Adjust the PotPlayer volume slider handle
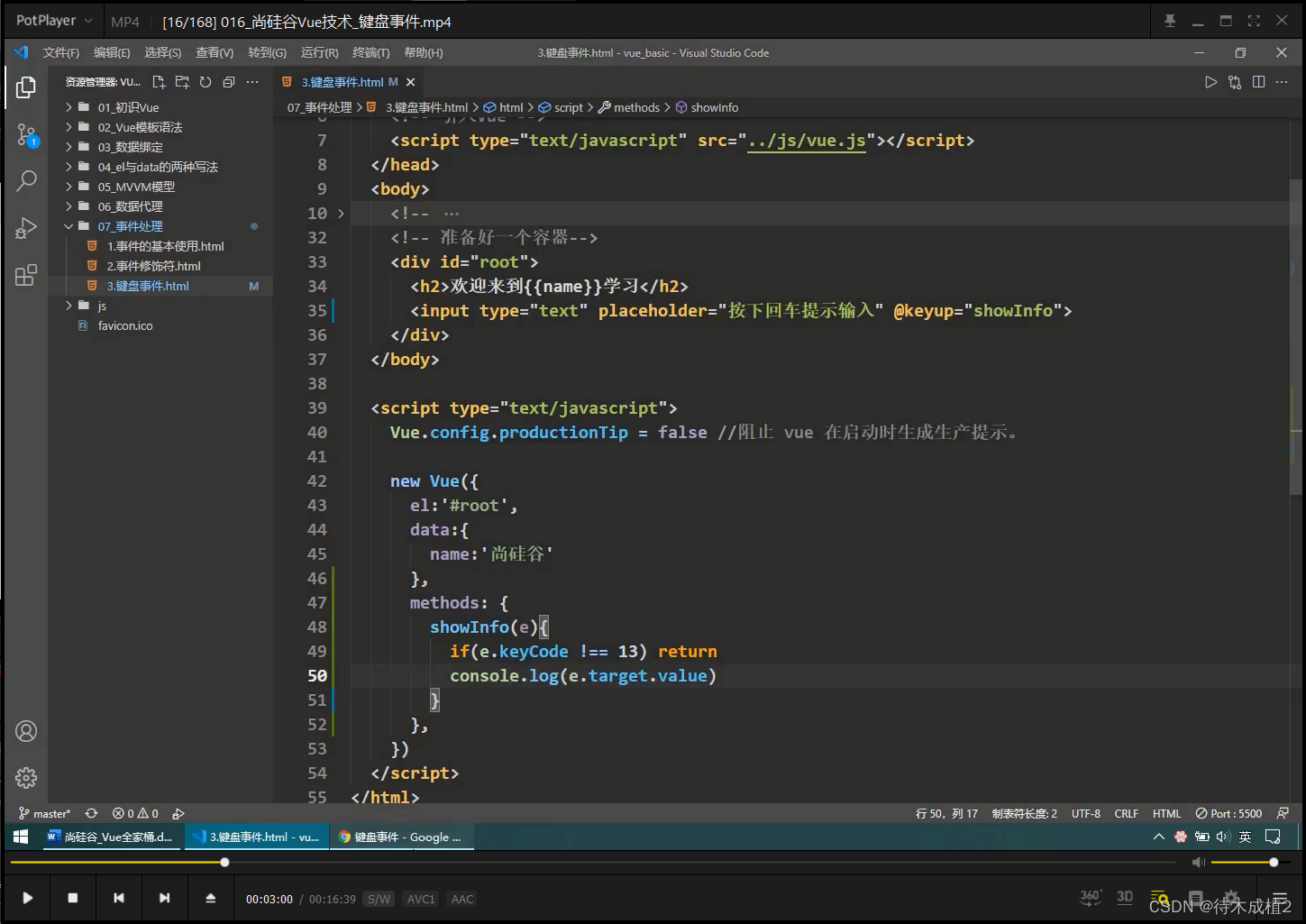This screenshot has width=1306, height=924. 1274,863
